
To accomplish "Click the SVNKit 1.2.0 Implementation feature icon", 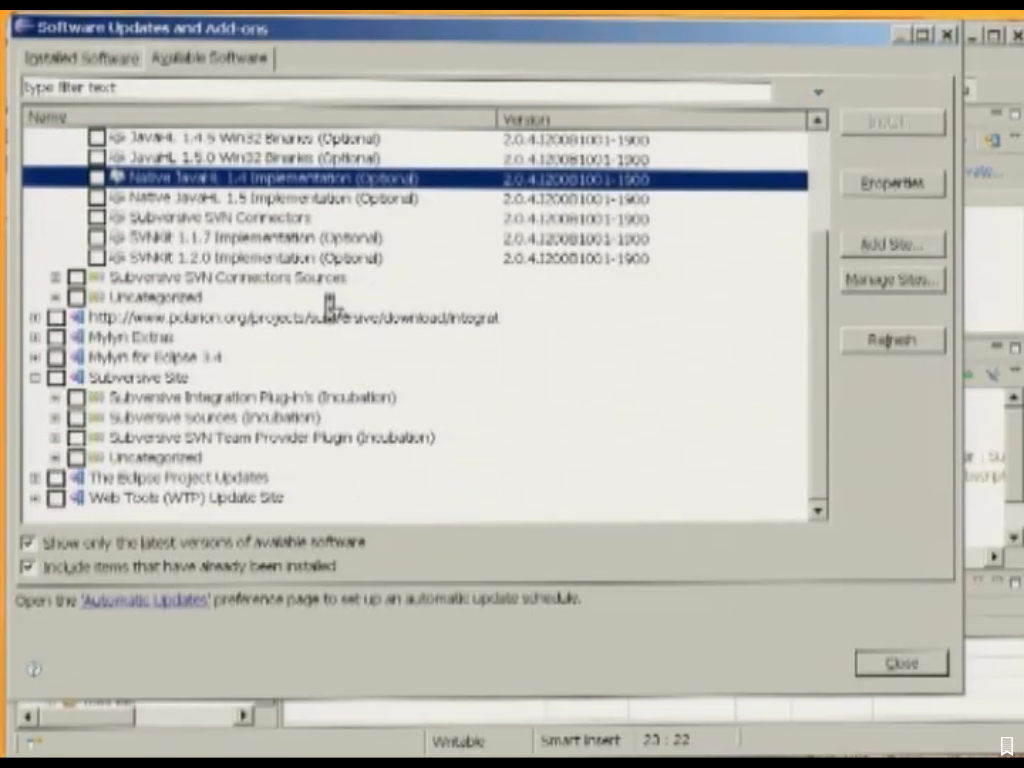I will click(x=118, y=257).
